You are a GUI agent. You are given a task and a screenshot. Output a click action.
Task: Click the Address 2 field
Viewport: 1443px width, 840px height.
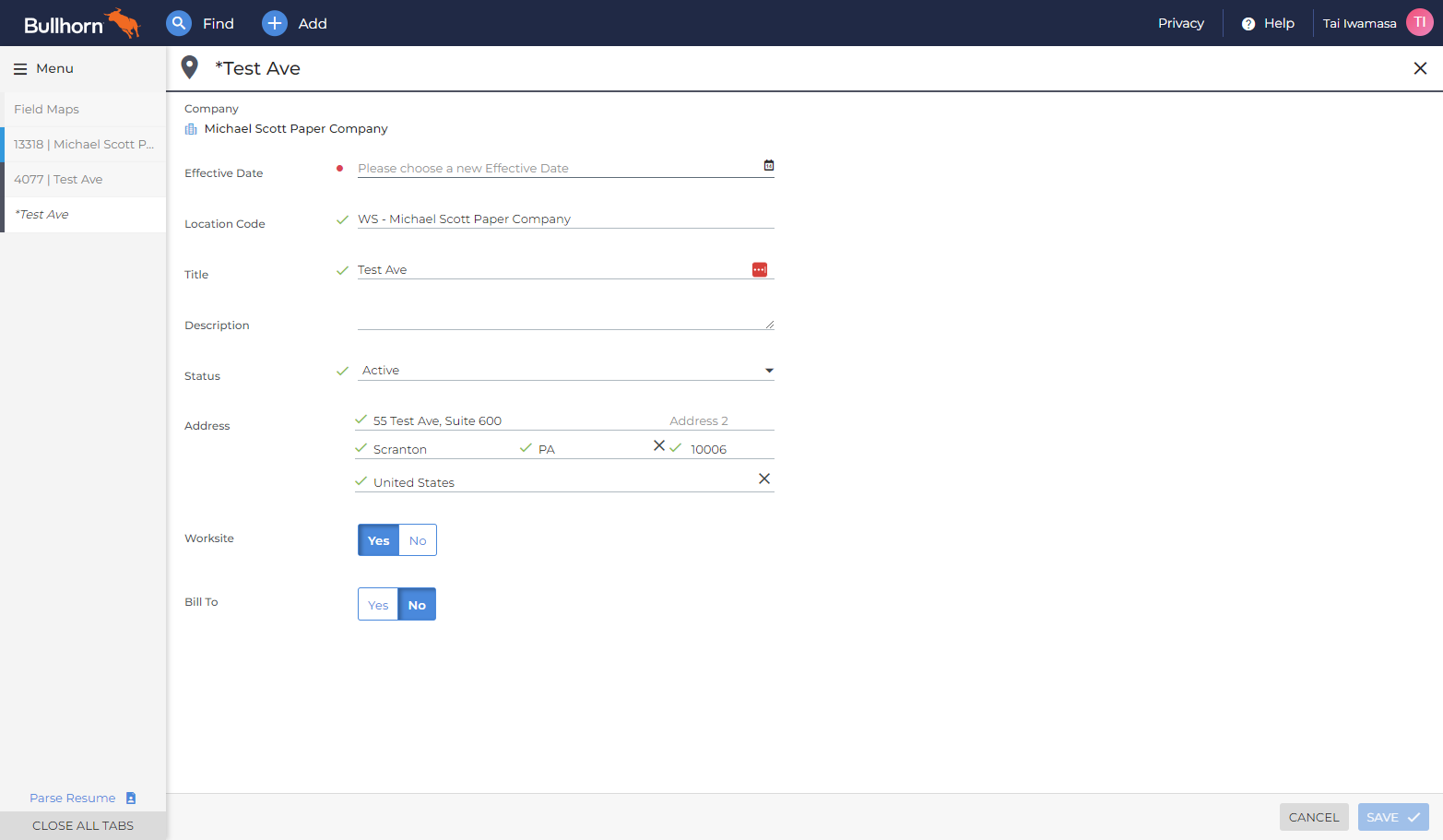(x=721, y=420)
